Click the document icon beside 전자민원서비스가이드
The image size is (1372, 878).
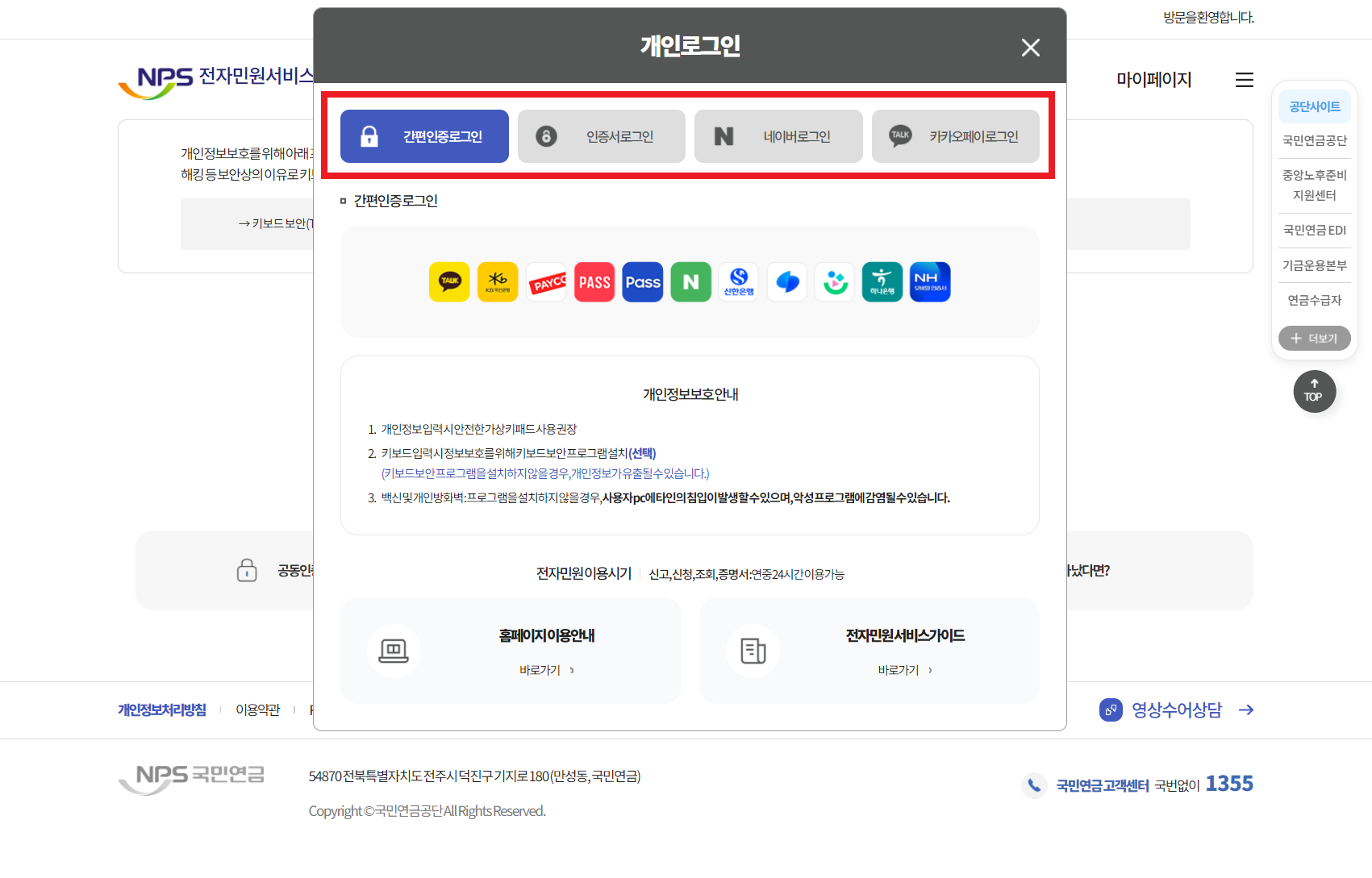click(x=753, y=651)
